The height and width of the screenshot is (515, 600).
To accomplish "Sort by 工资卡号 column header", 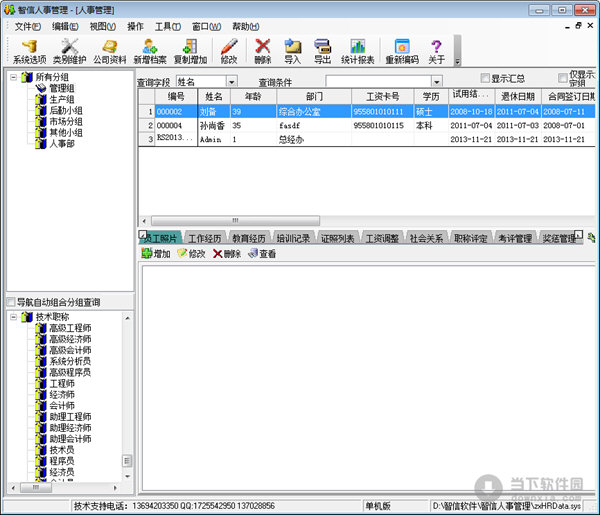I will coord(383,96).
